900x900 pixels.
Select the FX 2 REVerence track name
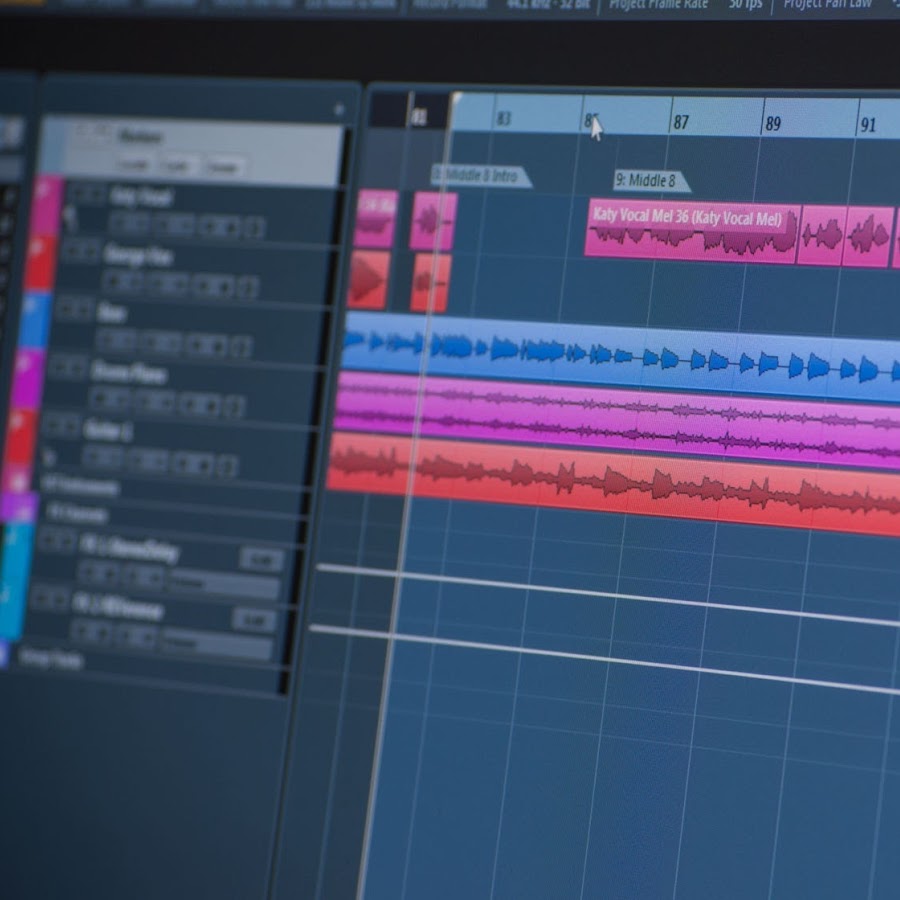118,607
